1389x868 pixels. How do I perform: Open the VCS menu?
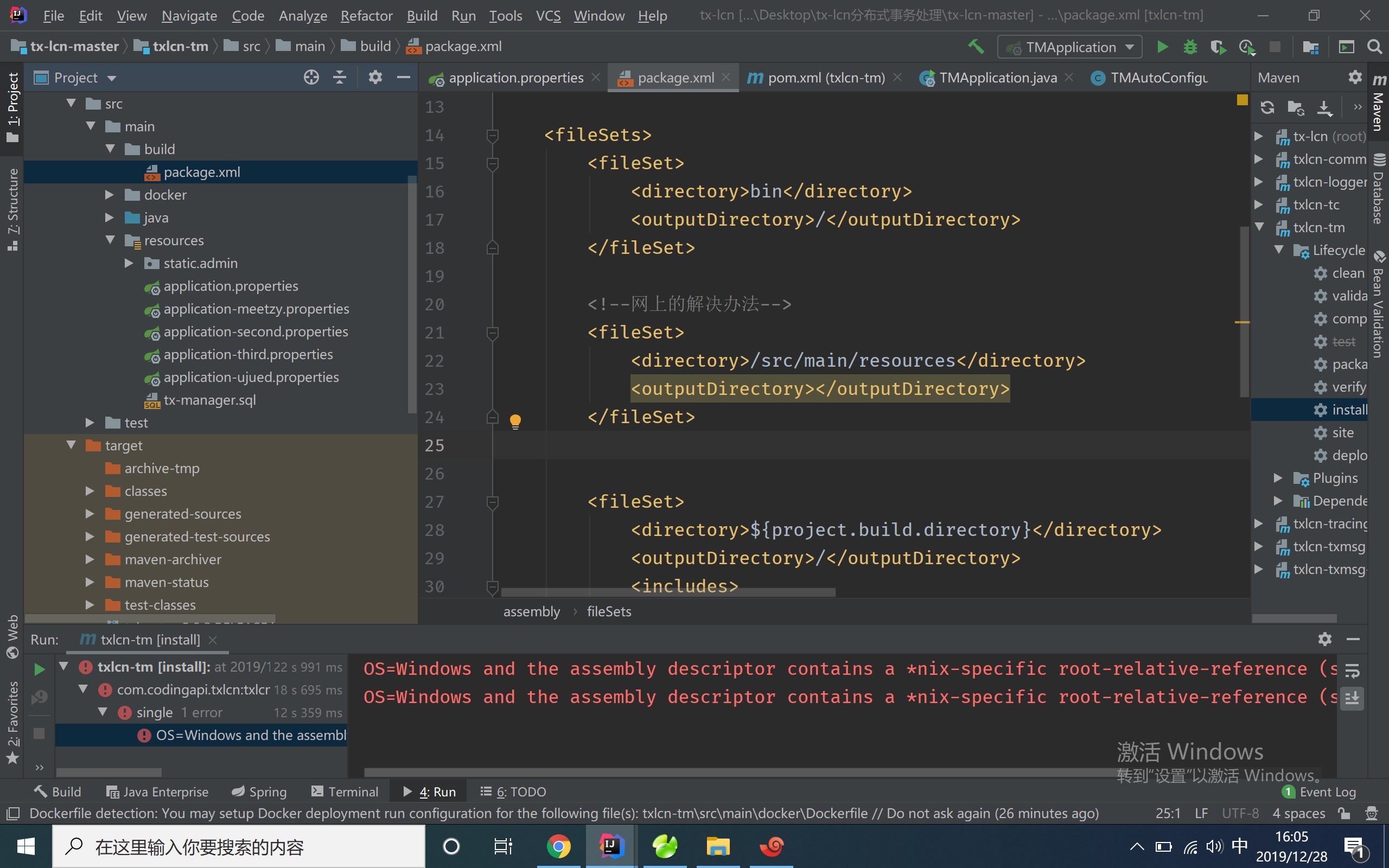point(548,16)
